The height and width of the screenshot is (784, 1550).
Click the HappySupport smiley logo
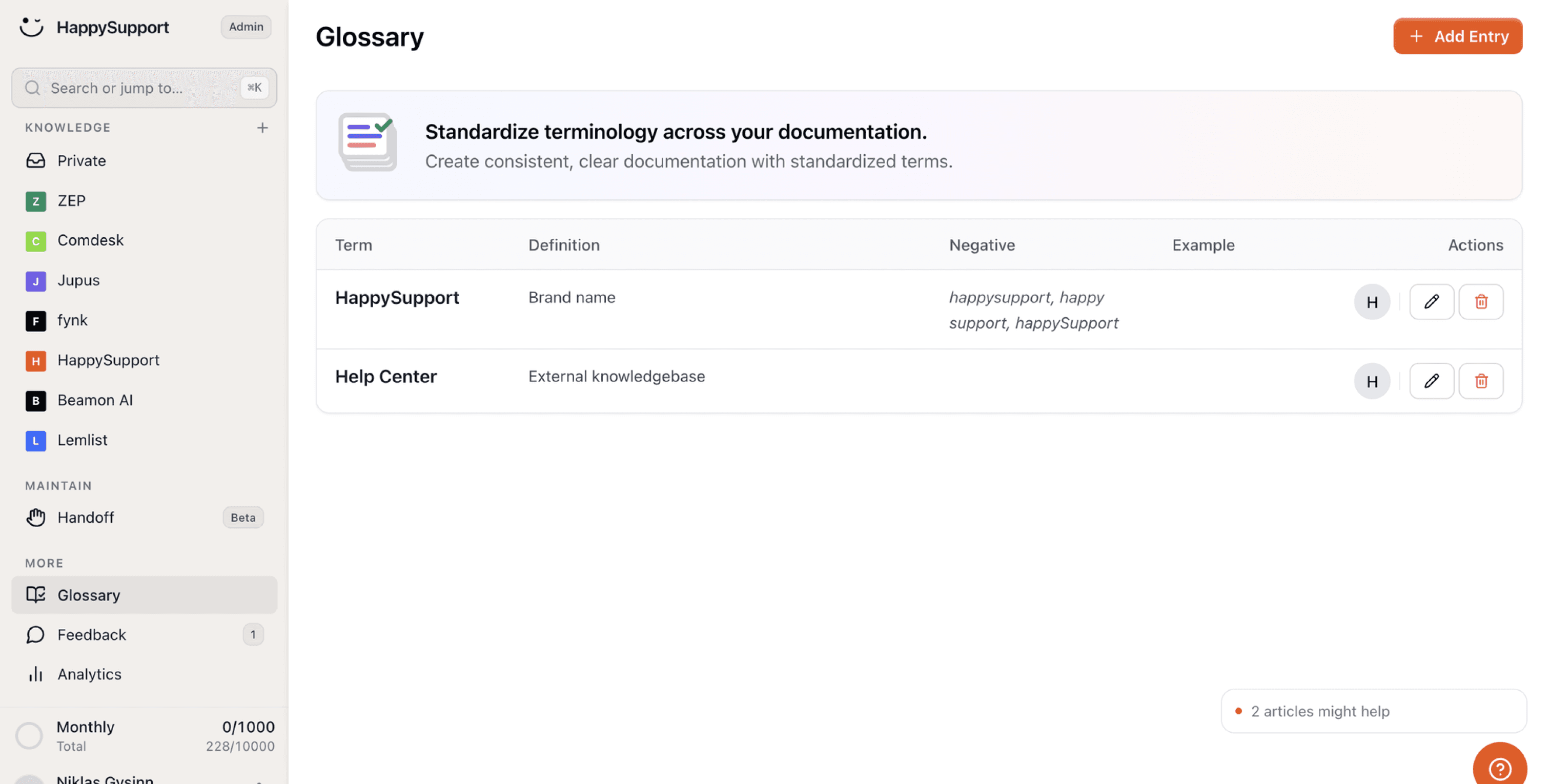pyautogui.click(x=31, y=27)
